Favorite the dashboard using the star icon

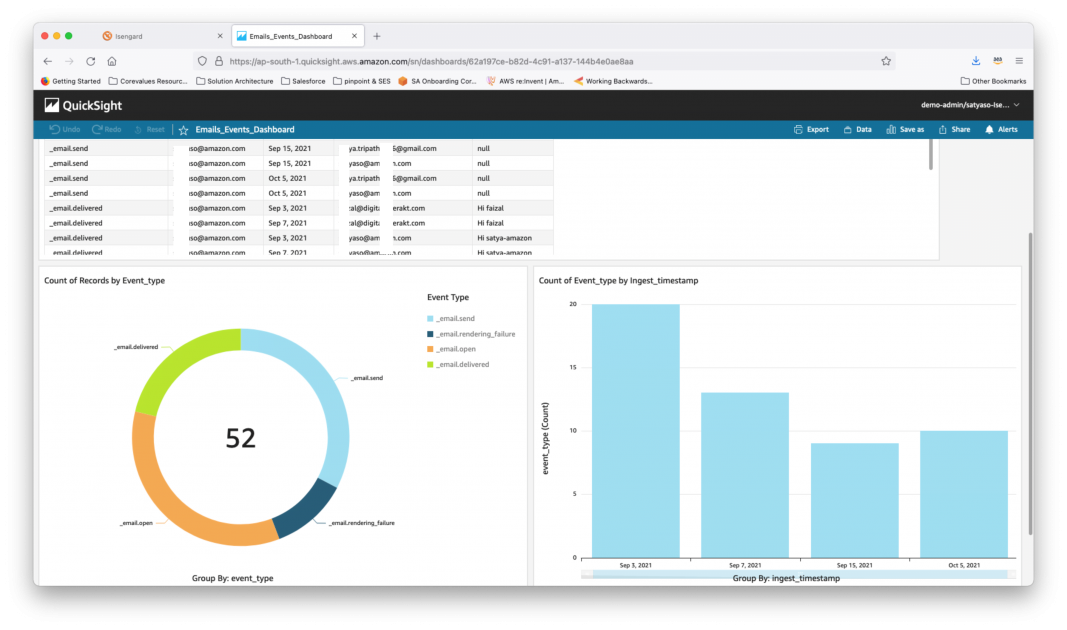184,129
